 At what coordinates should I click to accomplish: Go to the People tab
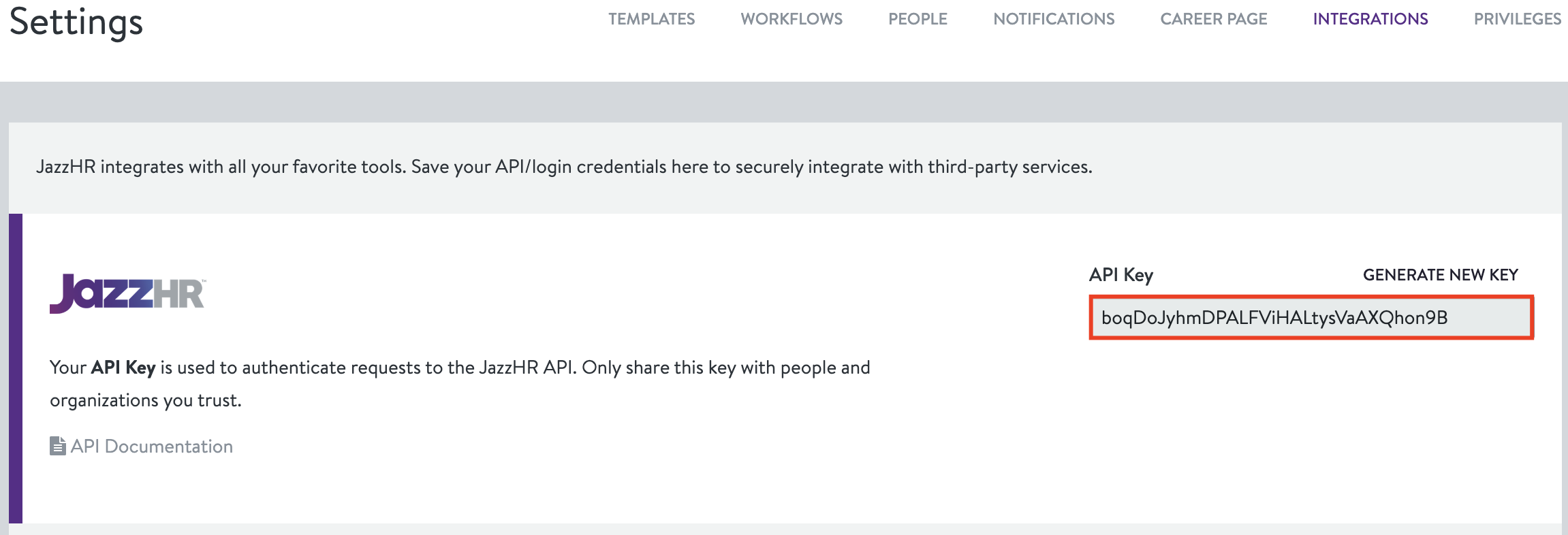coord(918,19)
